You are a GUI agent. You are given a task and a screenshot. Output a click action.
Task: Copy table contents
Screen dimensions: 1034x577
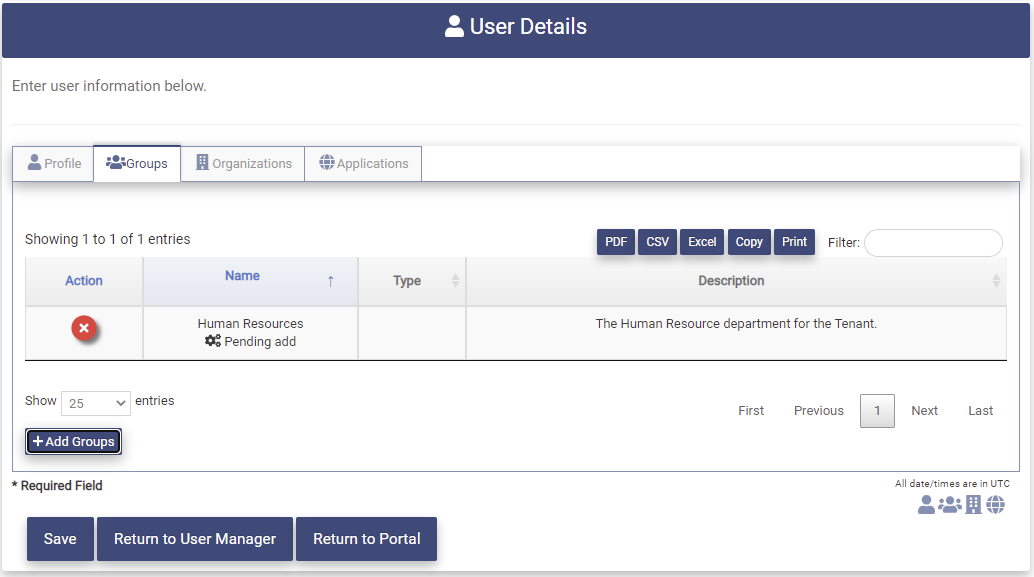point(749,242)
